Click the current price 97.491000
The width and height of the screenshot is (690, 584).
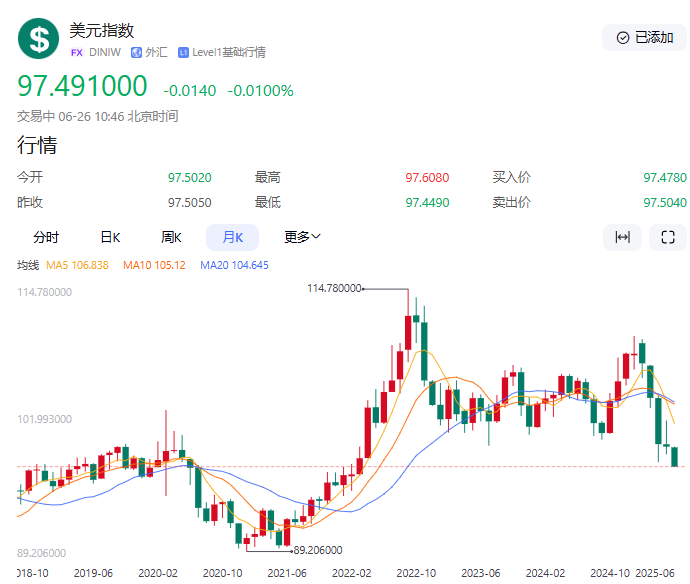(x=82, y=86)
